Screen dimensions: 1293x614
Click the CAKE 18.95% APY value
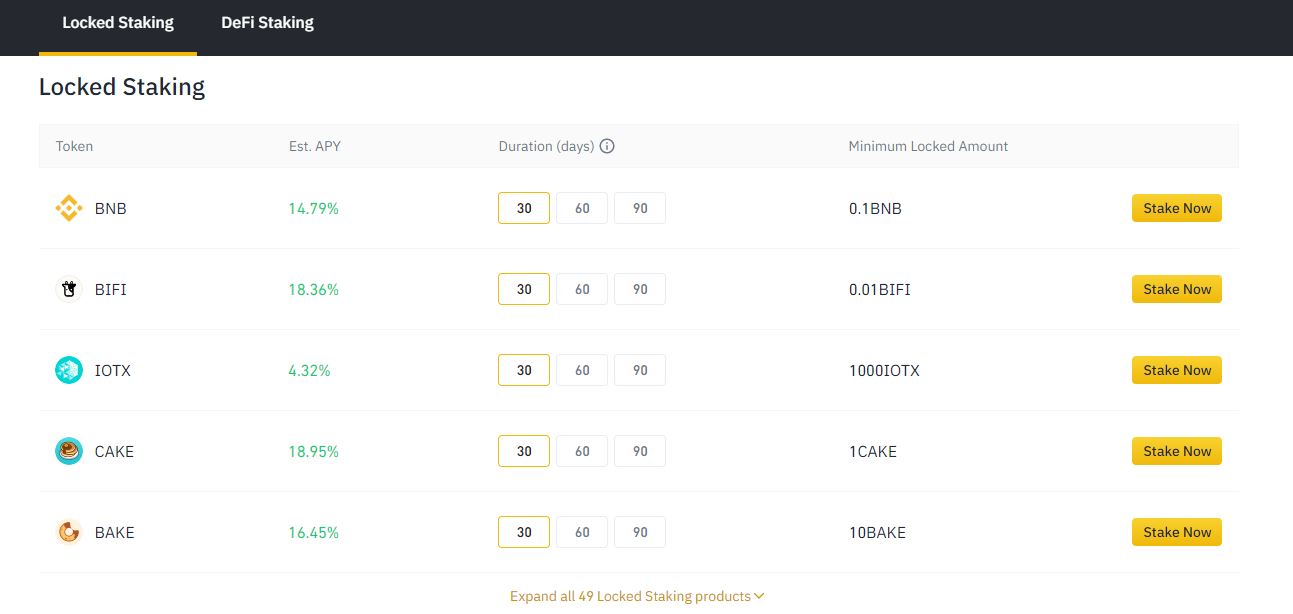click(313, 452)
